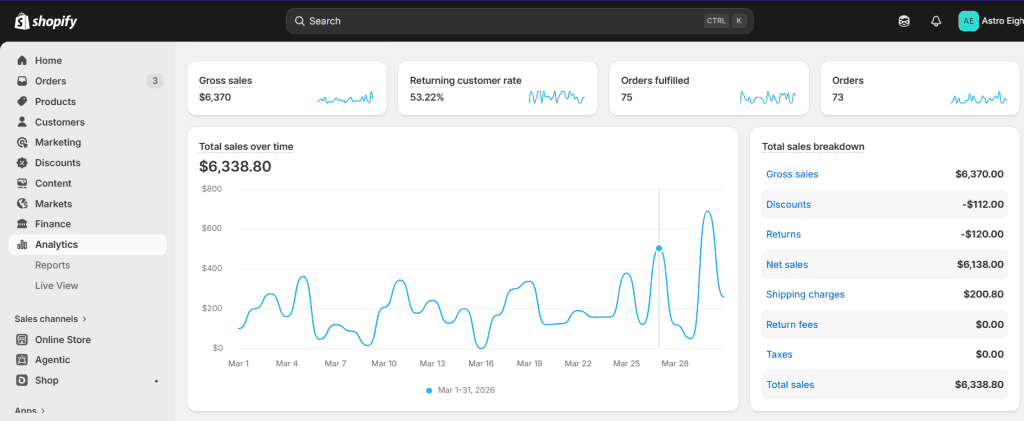Click the Analytics bar chart icon
1024x421 pixels.
click(x=22, y=245)
